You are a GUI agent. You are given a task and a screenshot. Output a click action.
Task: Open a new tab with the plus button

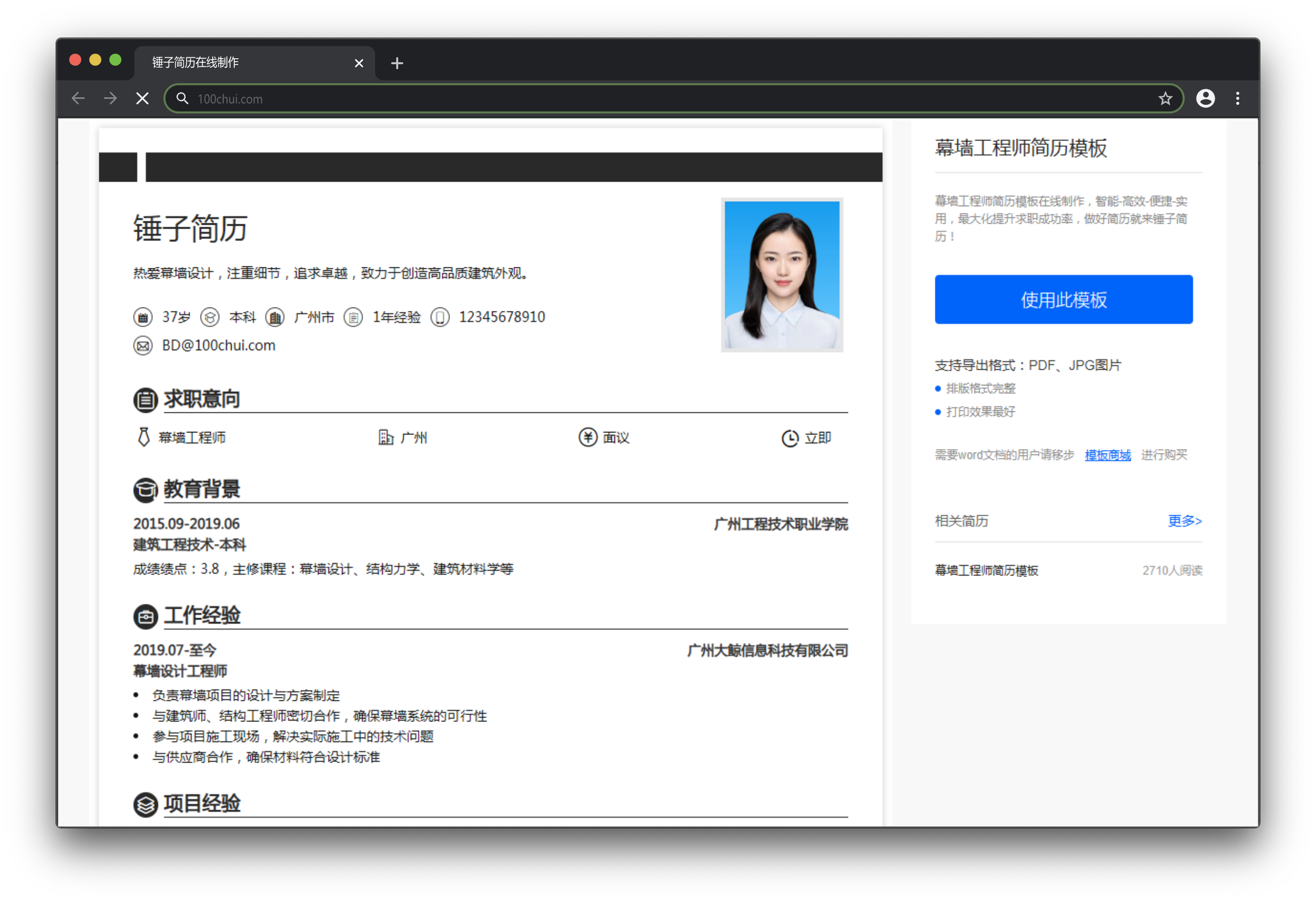pos(397,63)
